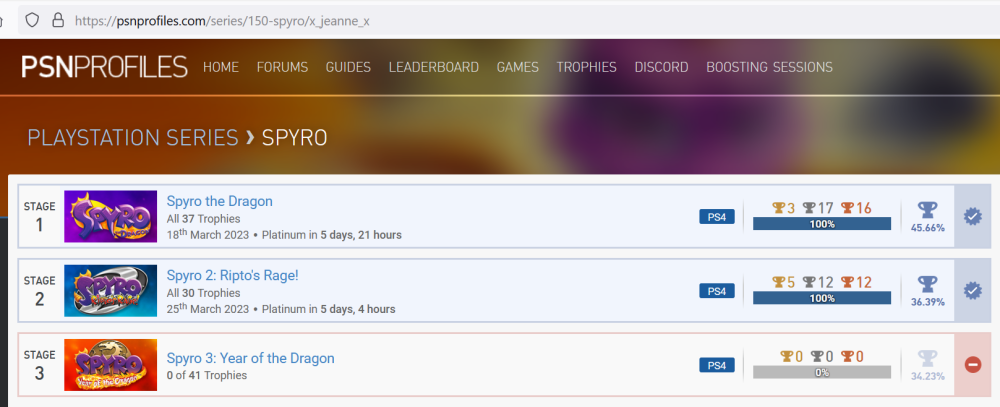Click the verified badge on Spyro the Dragon row
Viewport: 1000px width, 407px height.
[972, 216]
